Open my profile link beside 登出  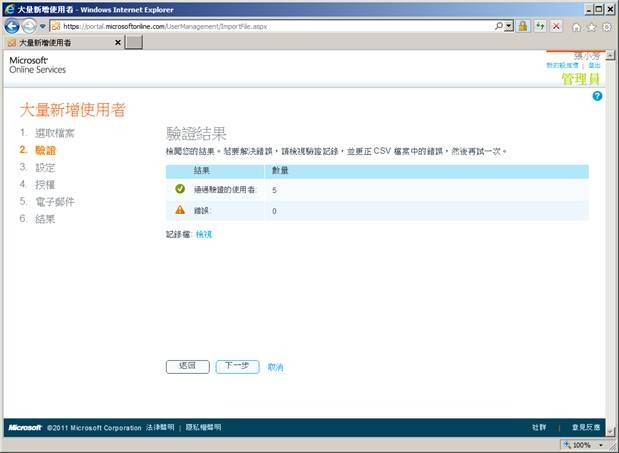[x=562, y=65]
